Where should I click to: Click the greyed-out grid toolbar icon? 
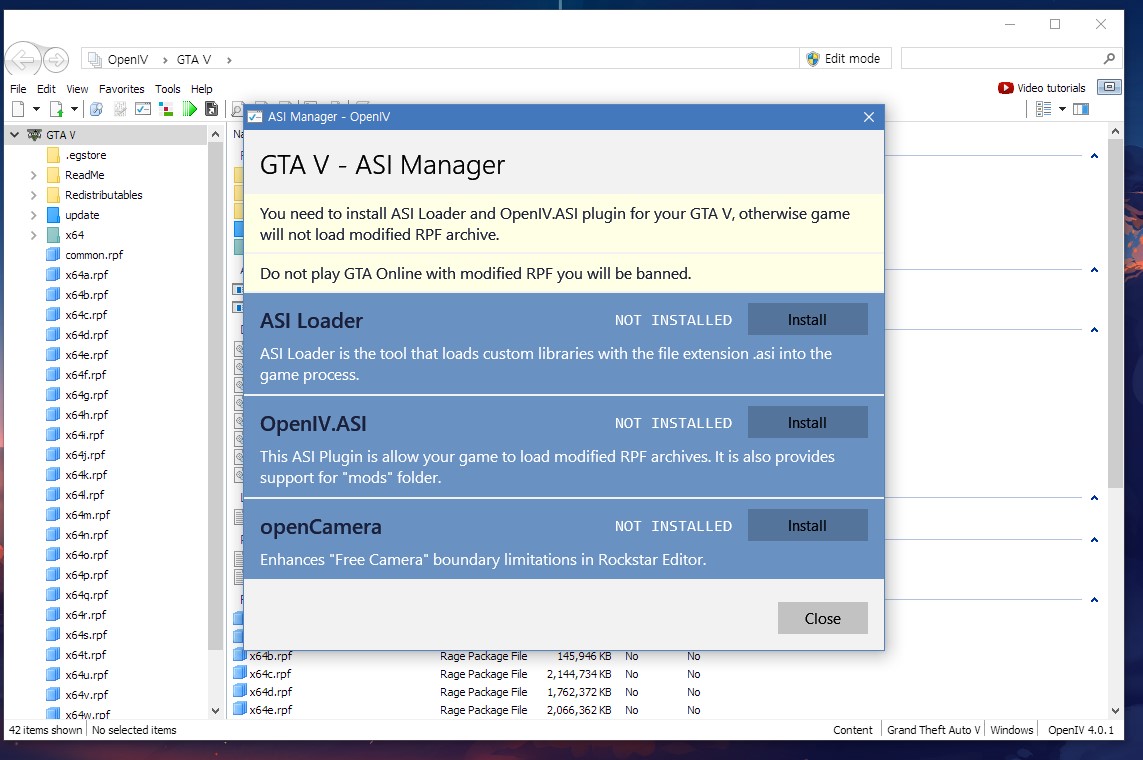pyautogui.click(x=120, y=109)
